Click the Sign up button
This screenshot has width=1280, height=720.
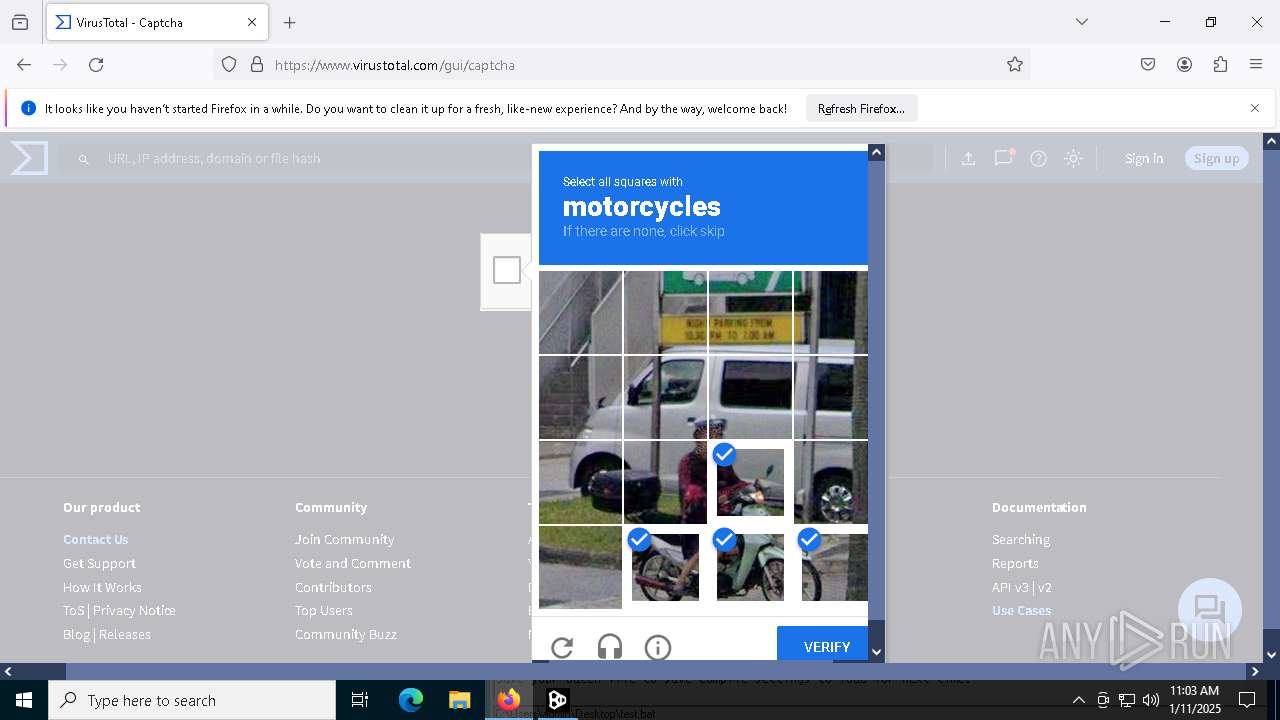click(1216, 158)
